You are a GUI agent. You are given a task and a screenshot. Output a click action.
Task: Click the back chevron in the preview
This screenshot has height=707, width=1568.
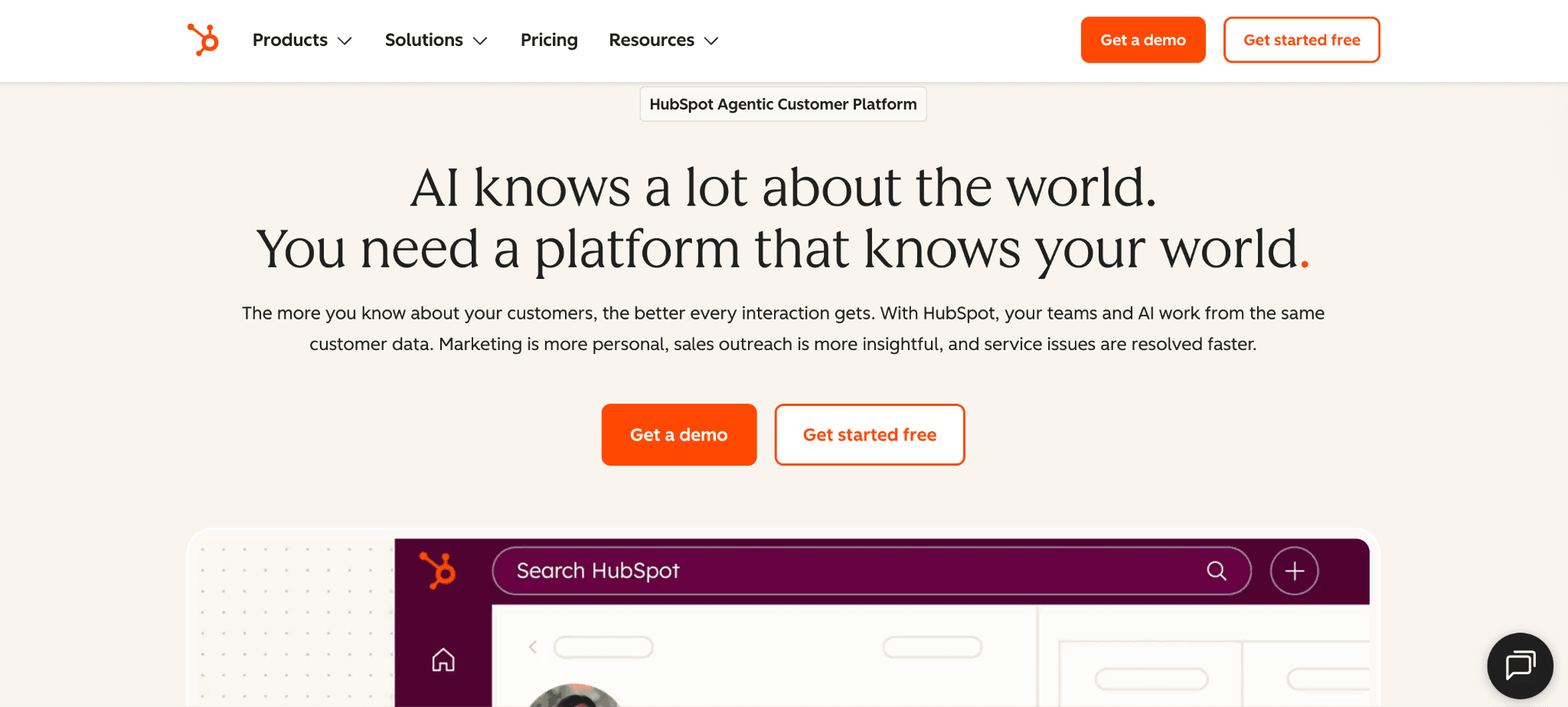[x=533, y=647]
